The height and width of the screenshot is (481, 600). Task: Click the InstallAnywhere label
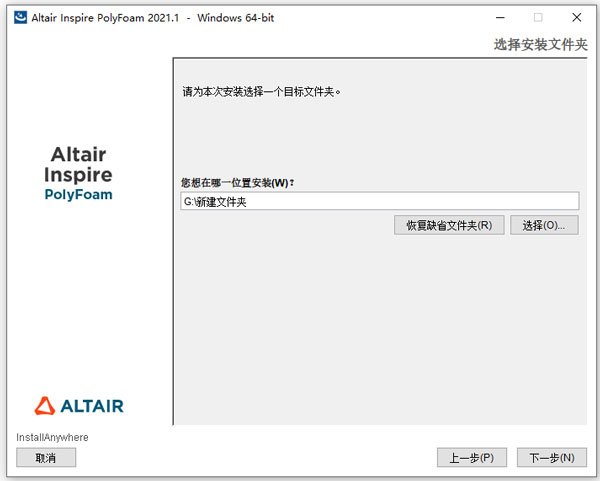(52, 437)
